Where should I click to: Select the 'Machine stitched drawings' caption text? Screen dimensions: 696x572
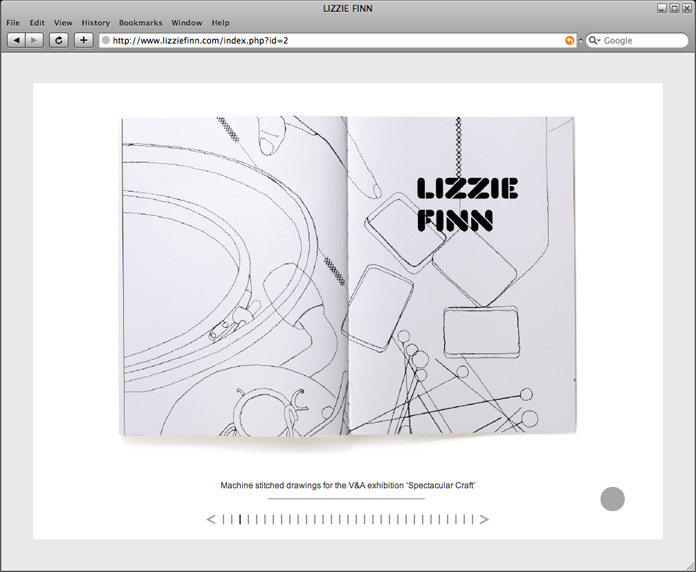(x=348, y=485)
